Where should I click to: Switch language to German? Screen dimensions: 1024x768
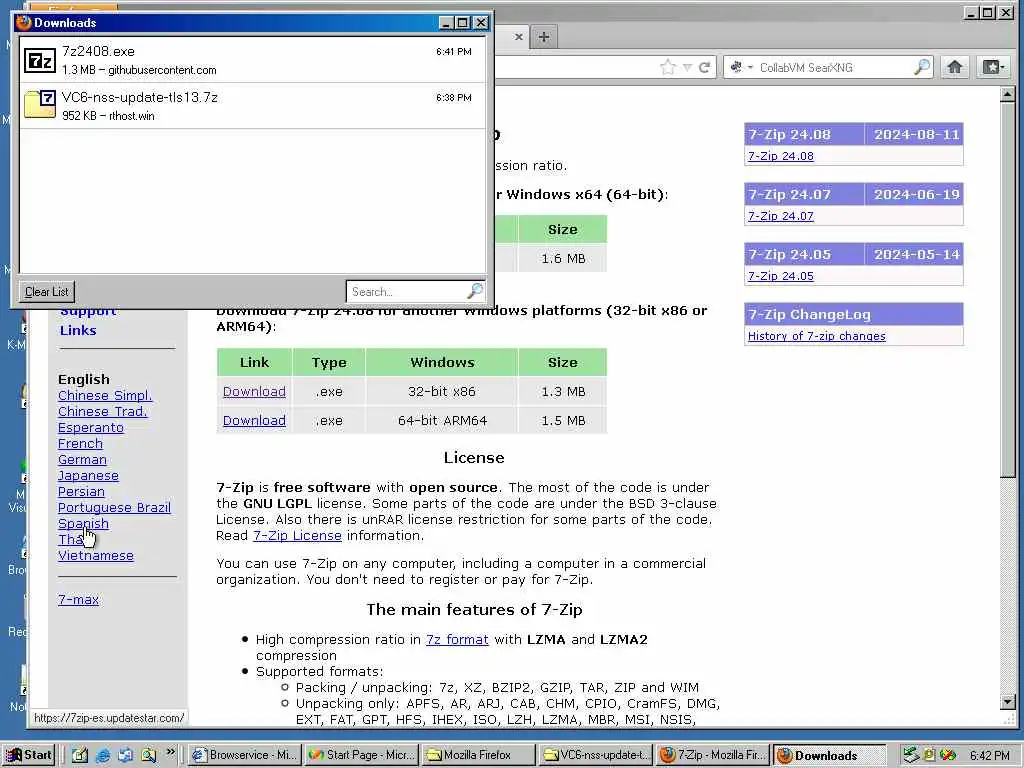coord(82,460)
